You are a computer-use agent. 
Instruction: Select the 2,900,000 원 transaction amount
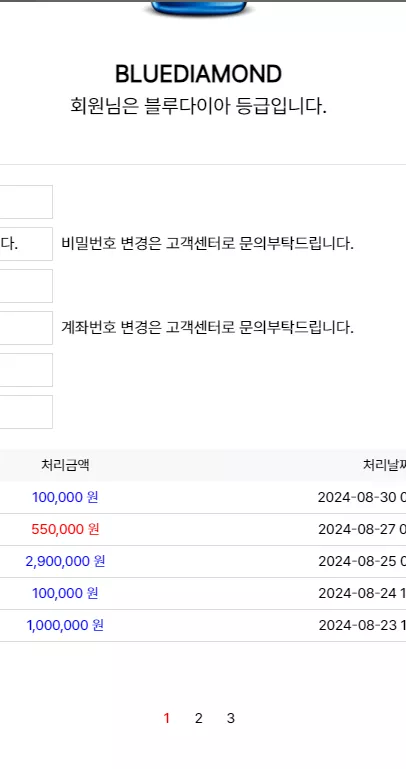(x=65, y=562)
